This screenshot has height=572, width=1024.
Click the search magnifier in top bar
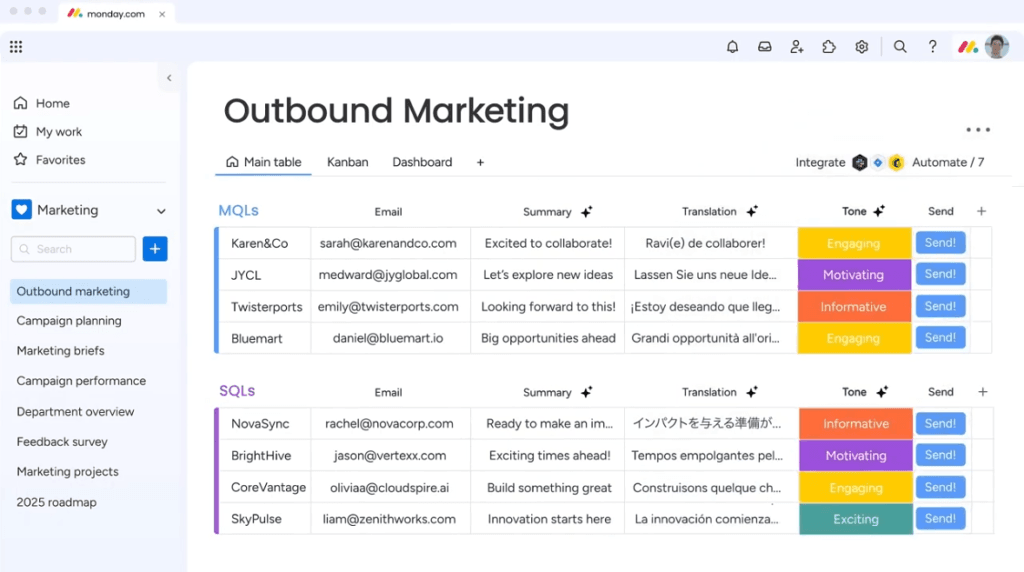(900, 47)
